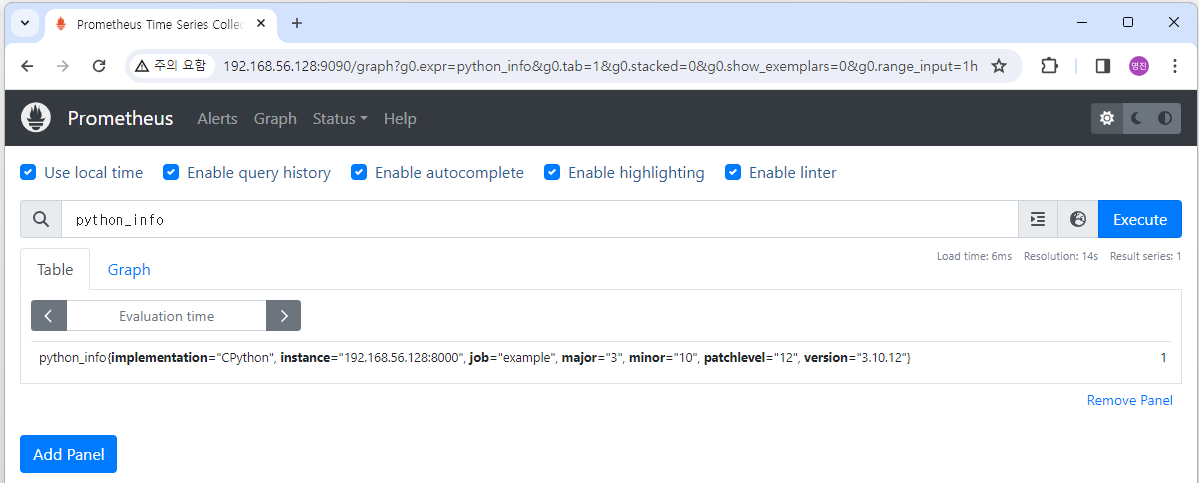
Task: Click the browser address bar URL
Action: pyautogui.click(x=600, y=66)
